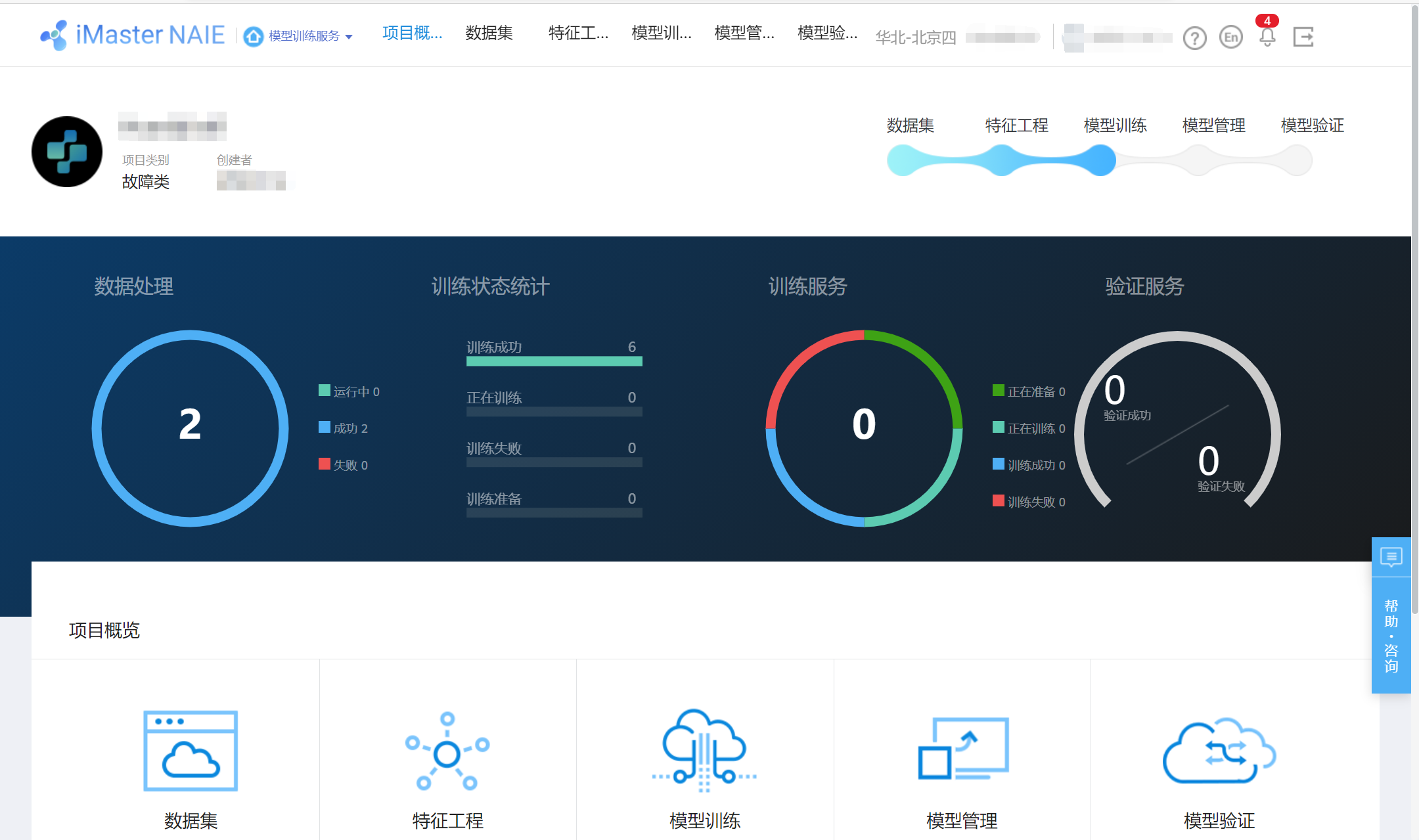
Task: Toggle the 训练失败 legend in 训练服务
Action: click(x=1028, y=502)
